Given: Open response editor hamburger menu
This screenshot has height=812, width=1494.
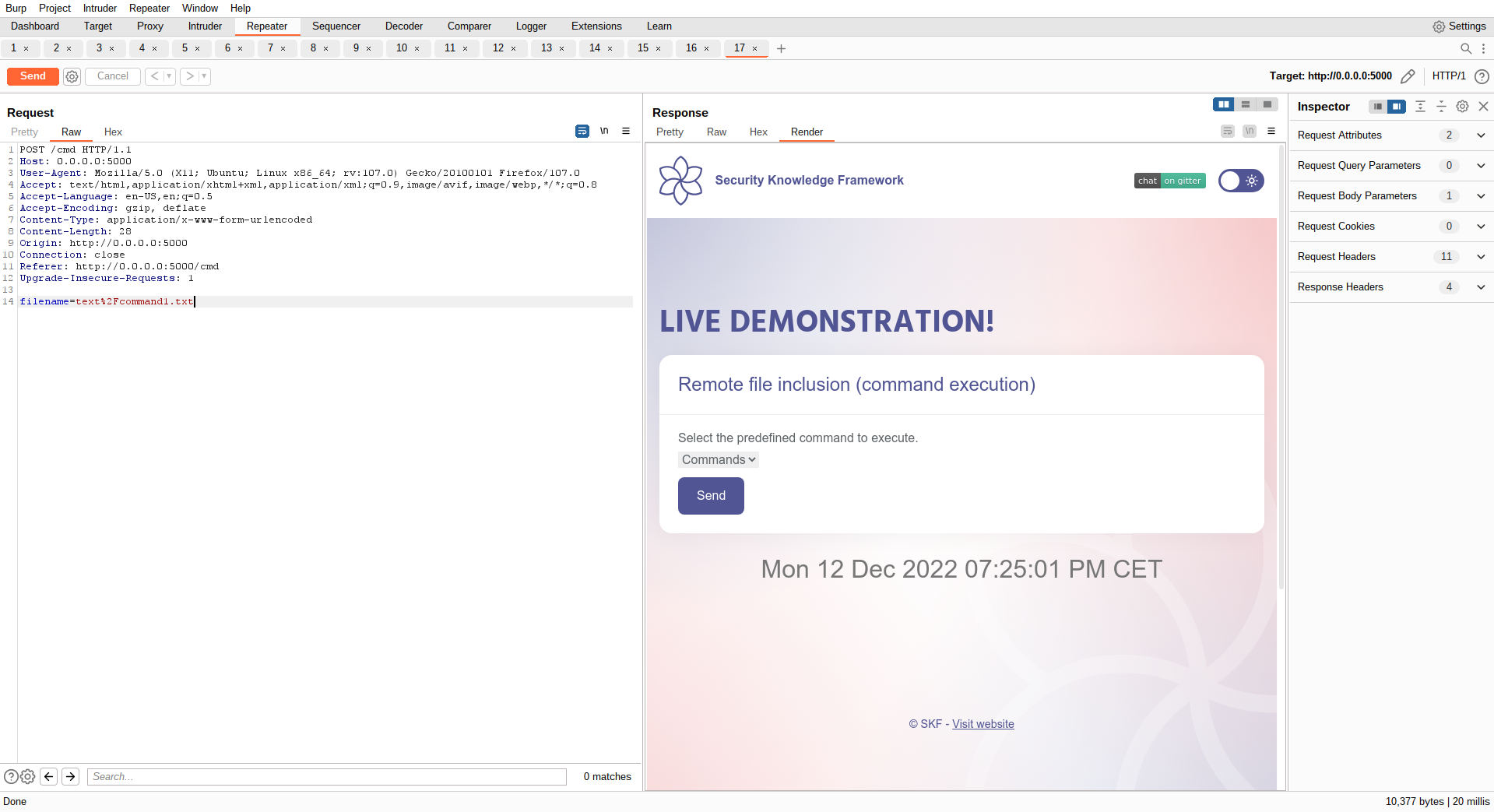Looking at the screenshot, I should tap(1271, 131).
